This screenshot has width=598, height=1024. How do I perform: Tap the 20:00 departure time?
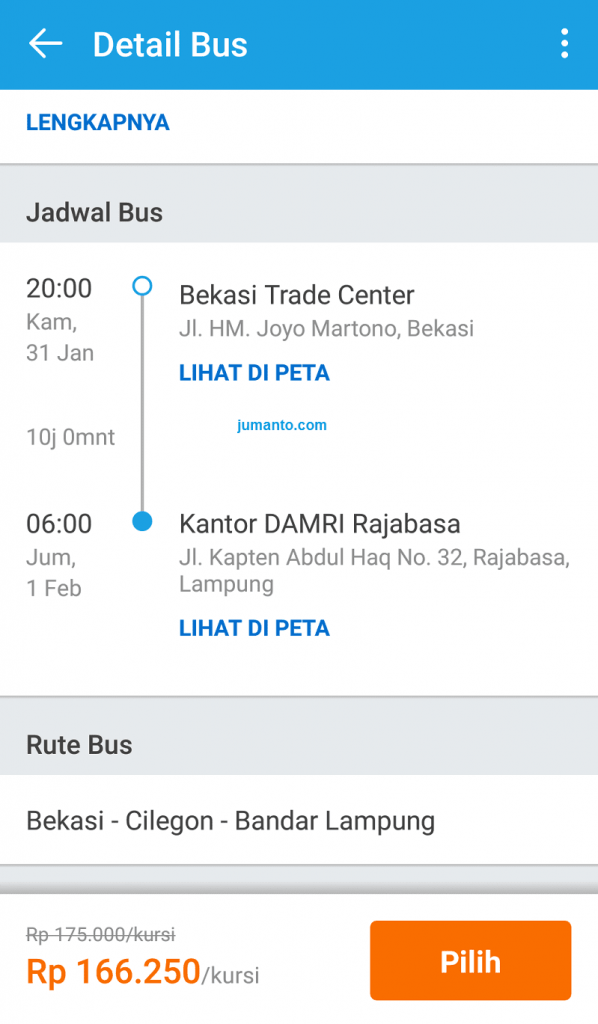(59, 289)
